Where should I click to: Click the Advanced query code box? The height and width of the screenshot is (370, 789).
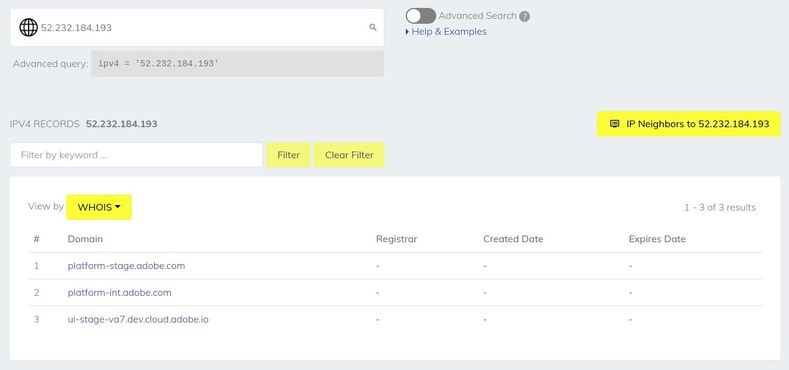[x=238, y=64]
